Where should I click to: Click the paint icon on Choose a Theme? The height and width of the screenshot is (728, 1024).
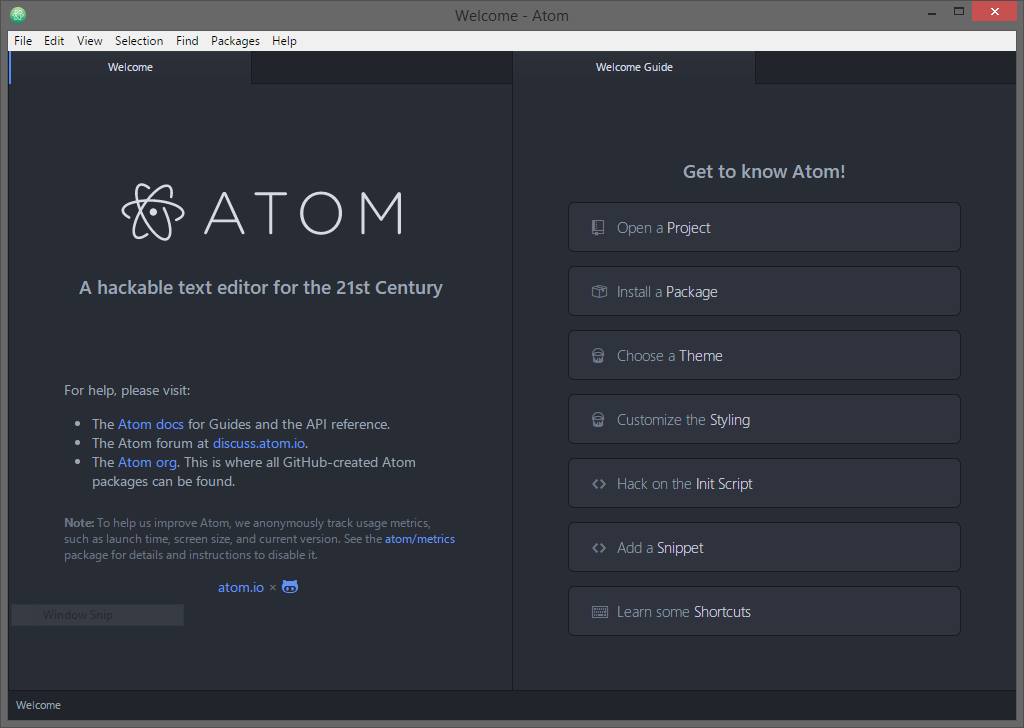tap(598, 355)
